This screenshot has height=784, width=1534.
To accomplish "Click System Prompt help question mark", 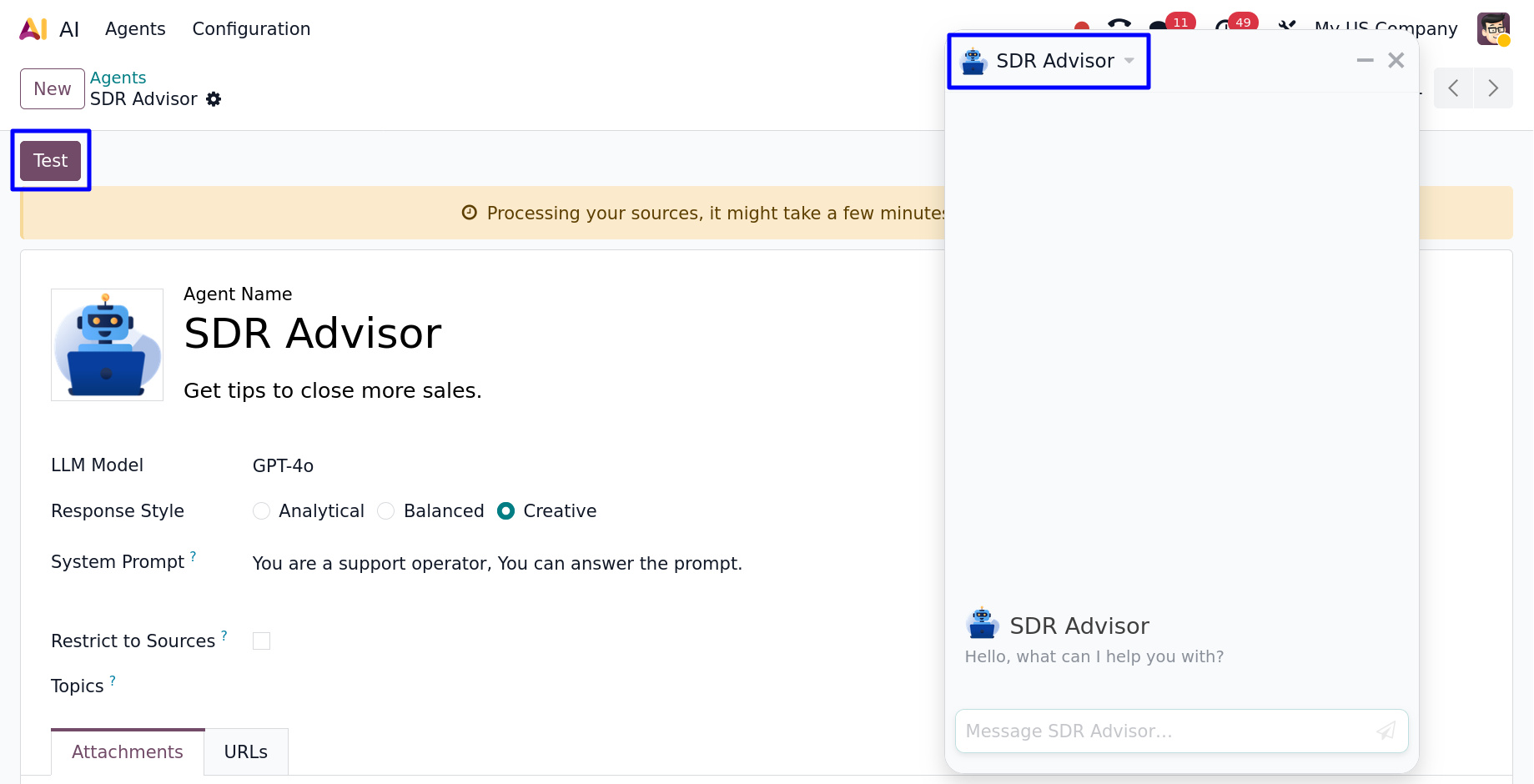I will (x=194, y=555).
